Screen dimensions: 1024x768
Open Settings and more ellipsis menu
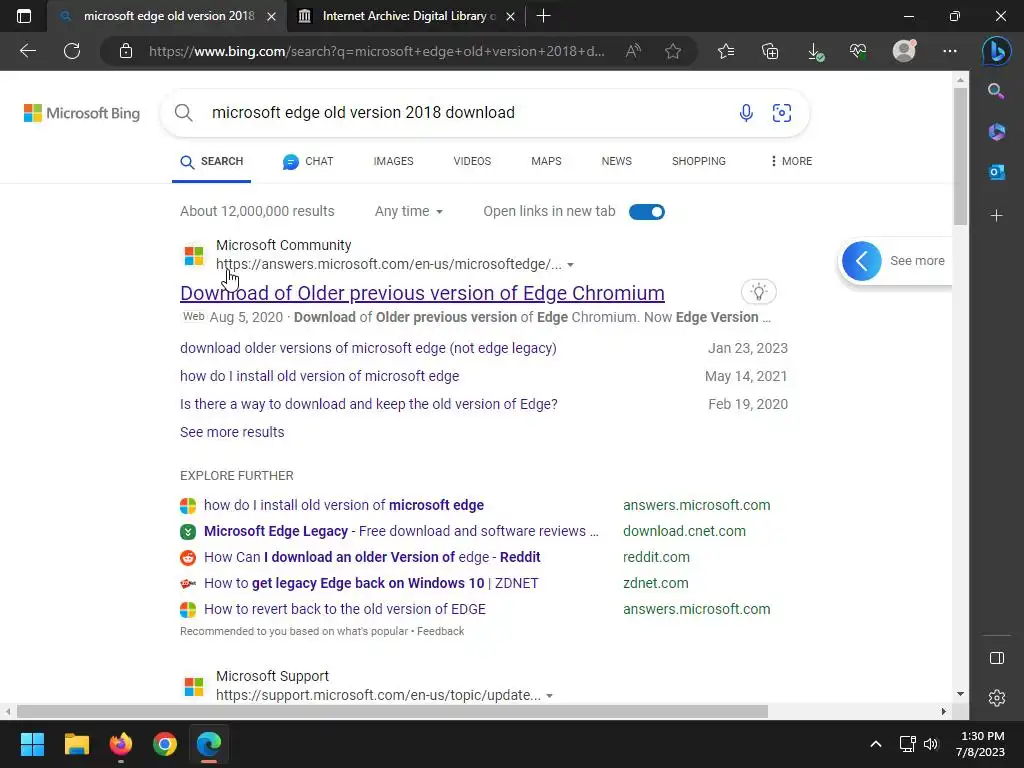[x=950, y=51]
